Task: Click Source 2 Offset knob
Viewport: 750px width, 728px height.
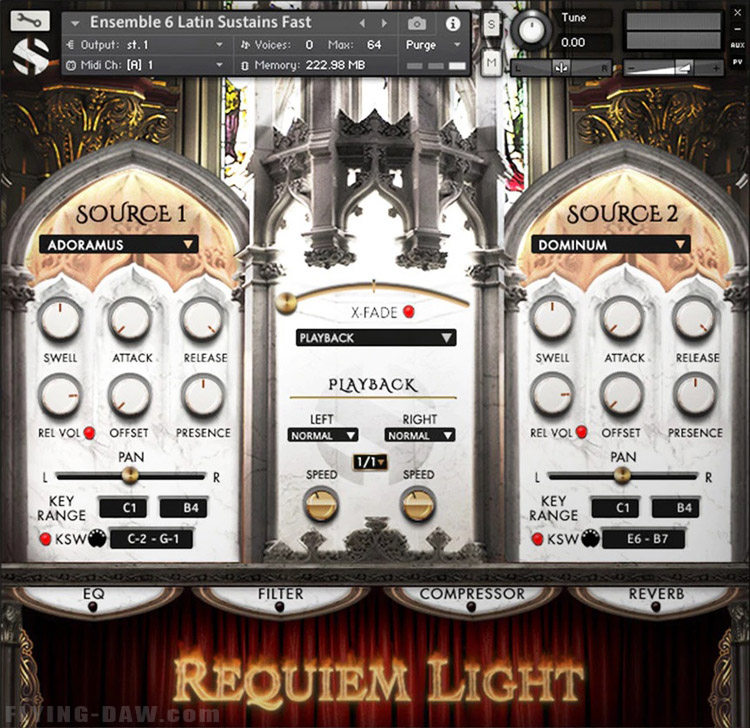Action: 621,394
